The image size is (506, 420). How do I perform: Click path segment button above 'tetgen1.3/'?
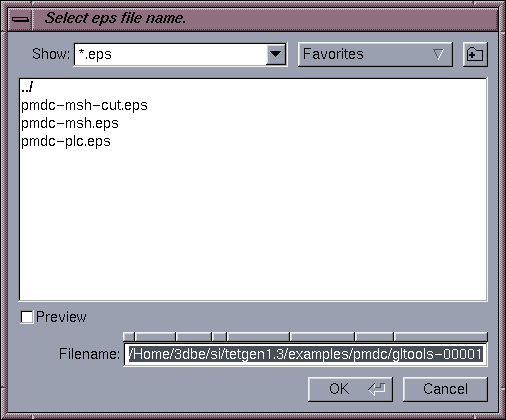coord(258,336)
